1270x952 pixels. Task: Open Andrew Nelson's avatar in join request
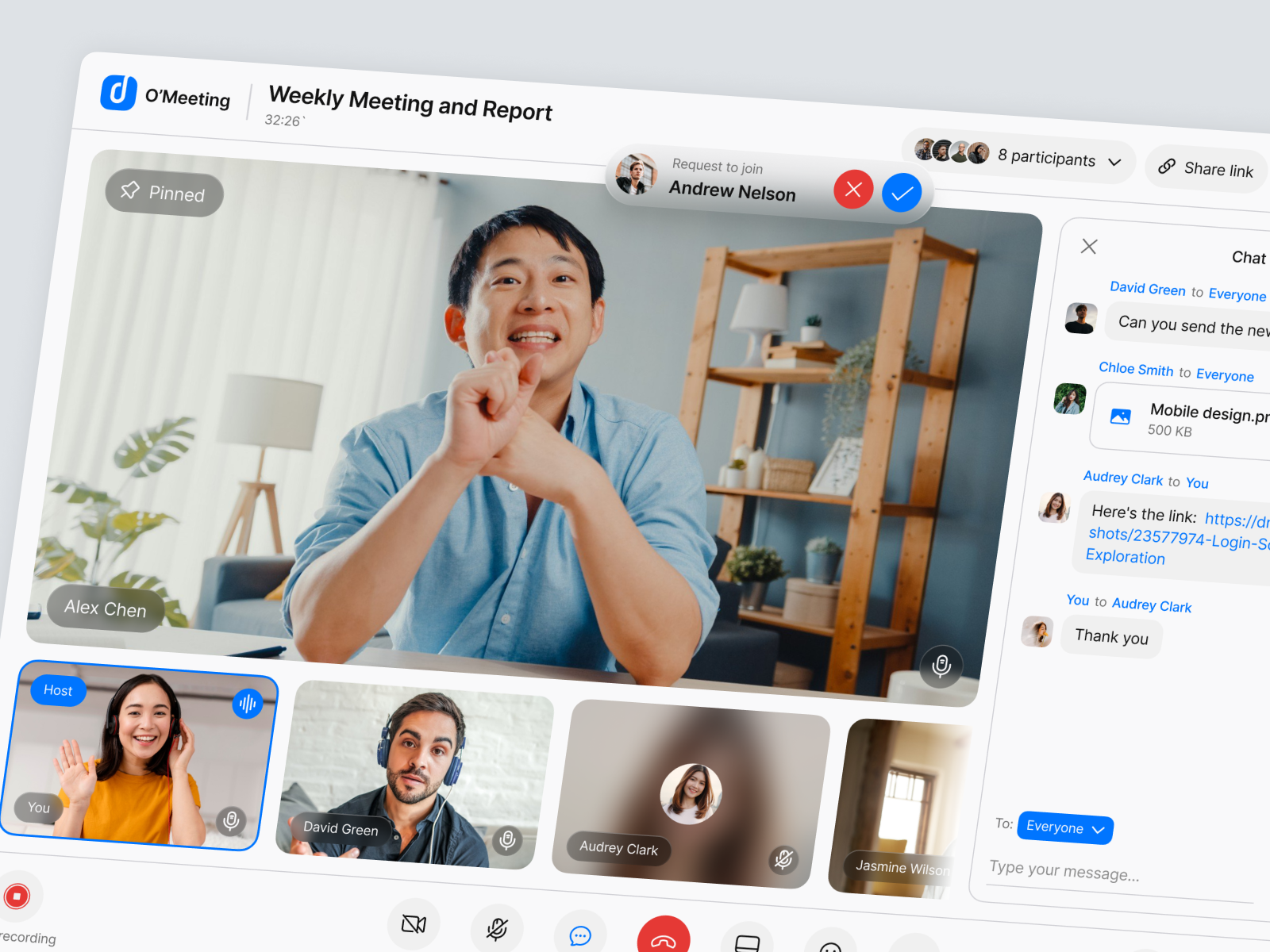637,175
